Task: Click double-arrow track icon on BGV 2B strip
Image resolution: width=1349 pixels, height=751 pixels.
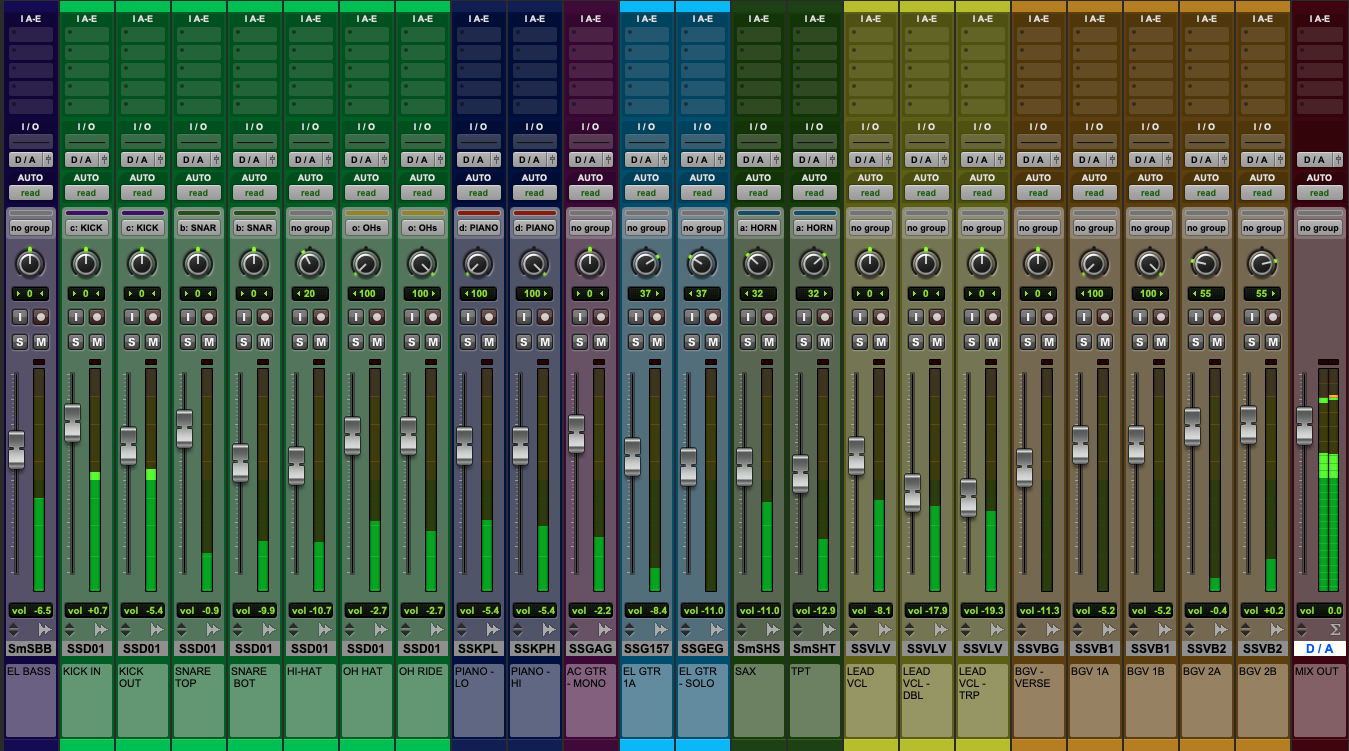Action: [x=1277, y=630]
